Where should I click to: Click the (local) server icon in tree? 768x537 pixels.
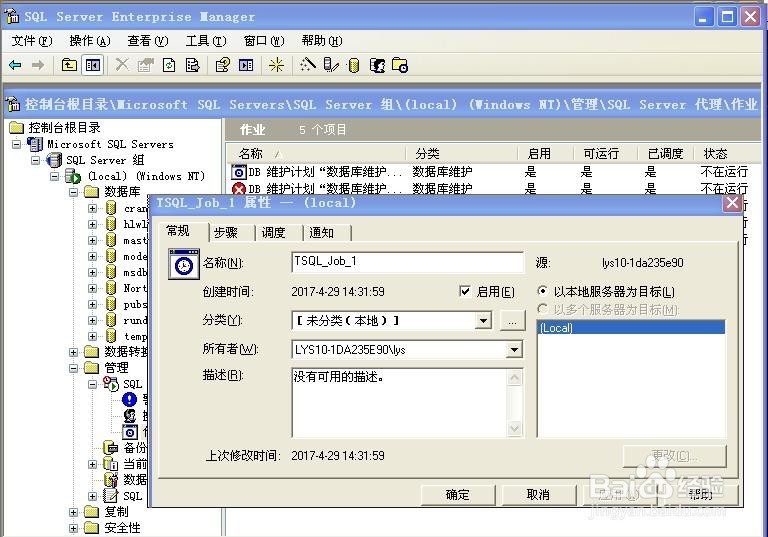pyautogui.click(x=73, y=176)
